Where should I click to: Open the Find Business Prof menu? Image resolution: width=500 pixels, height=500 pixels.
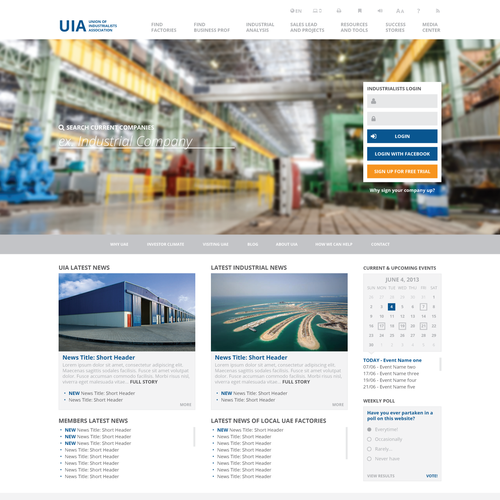coord(212,27)
